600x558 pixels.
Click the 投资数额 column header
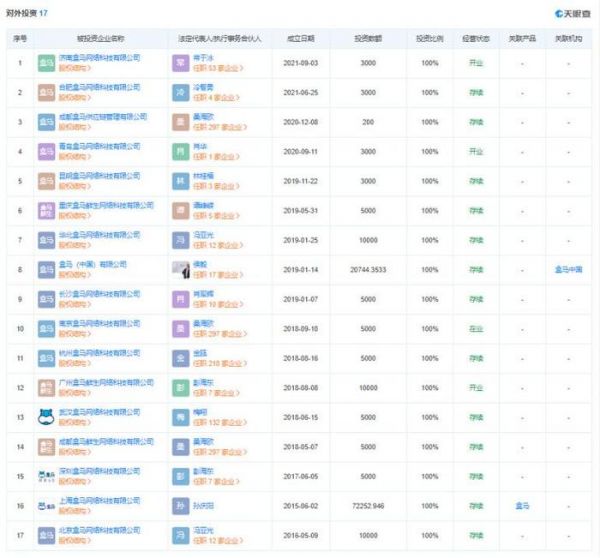coord(369,38)
